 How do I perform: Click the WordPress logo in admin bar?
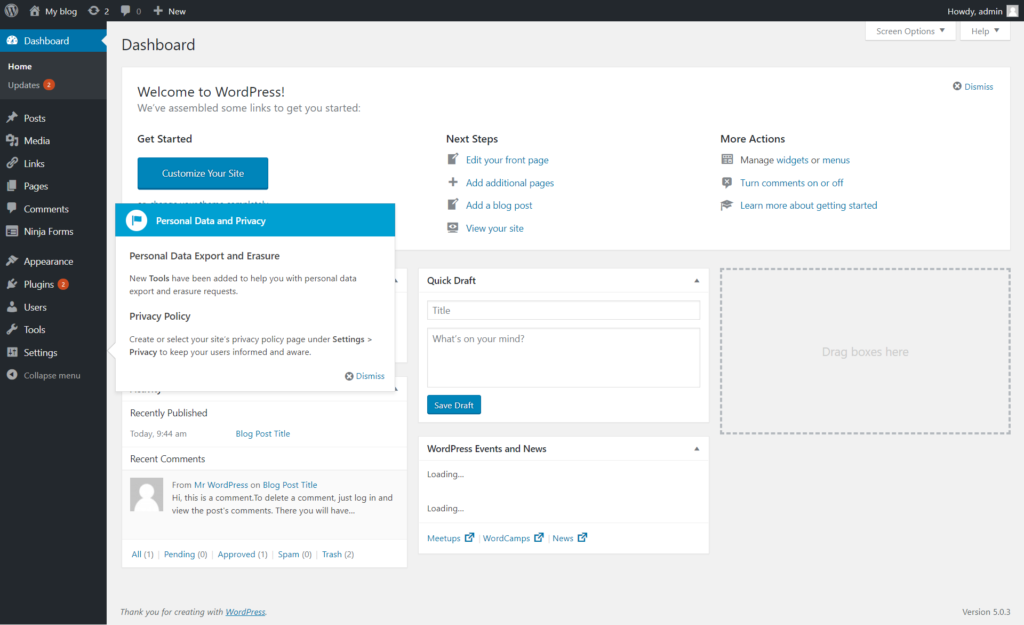click(x=12, y=10)
